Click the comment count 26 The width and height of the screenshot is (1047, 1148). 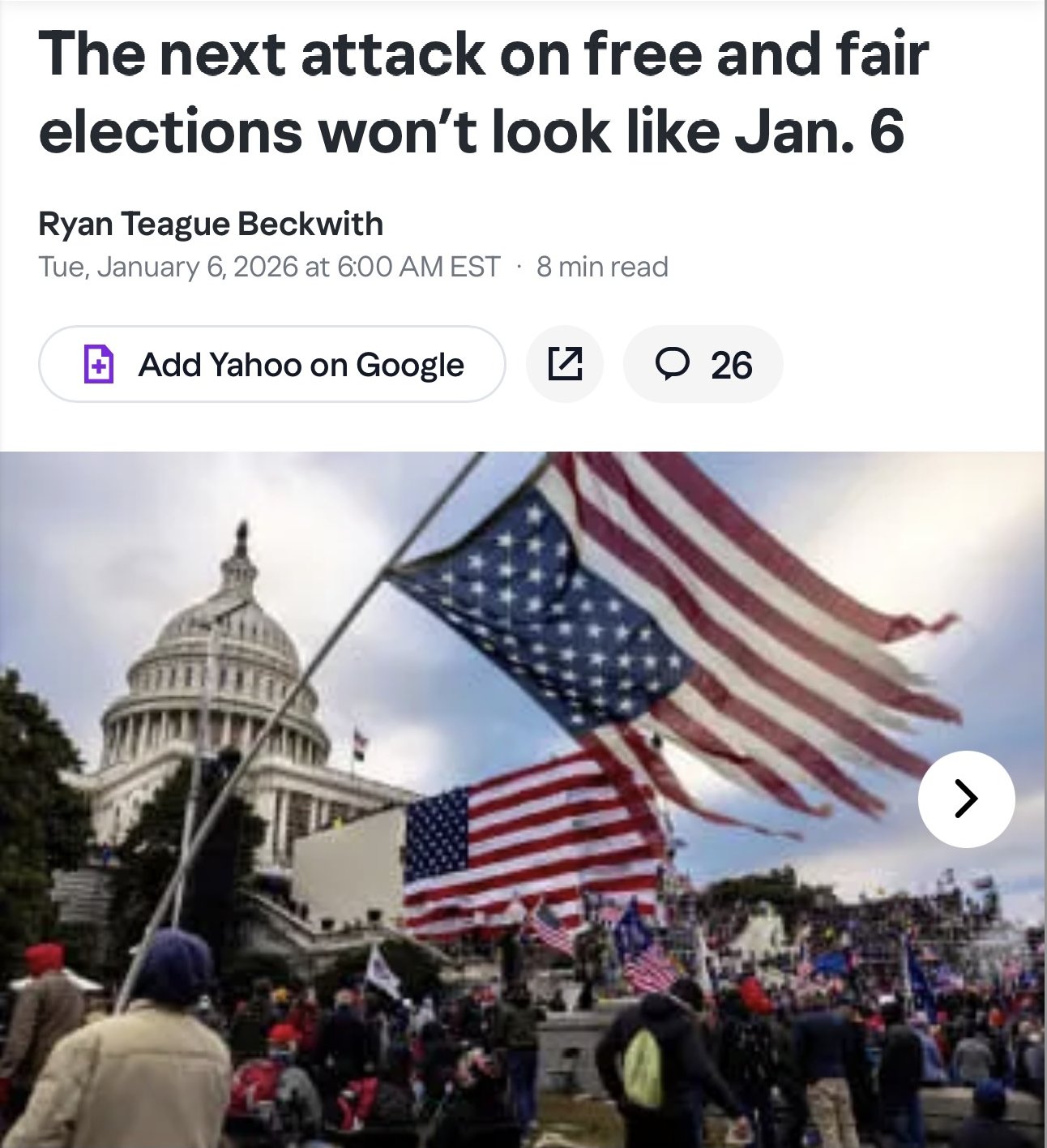(732, 365)
